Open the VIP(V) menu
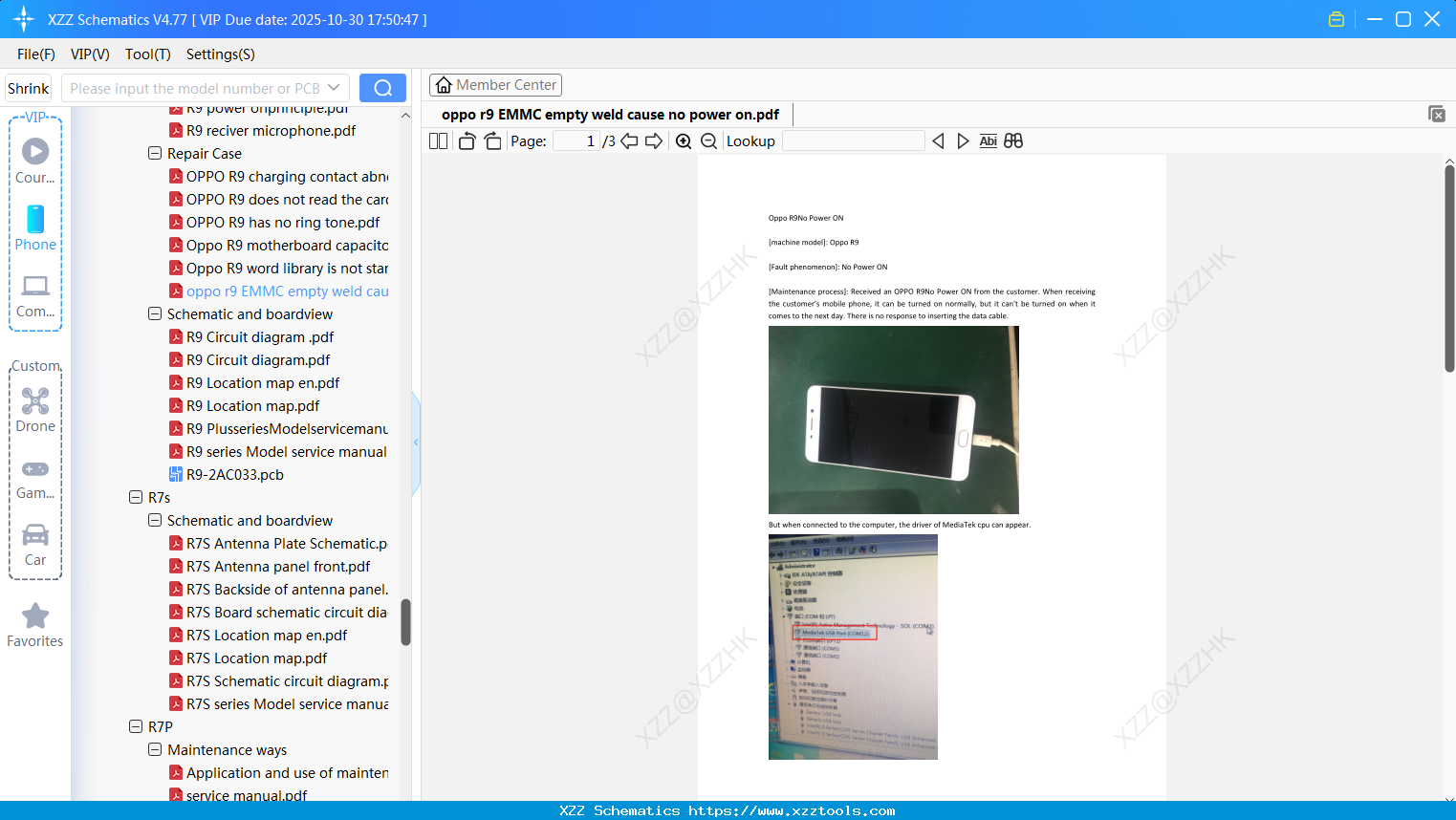1456x820 pixels. pyautogui.click(x=90, y=54)
